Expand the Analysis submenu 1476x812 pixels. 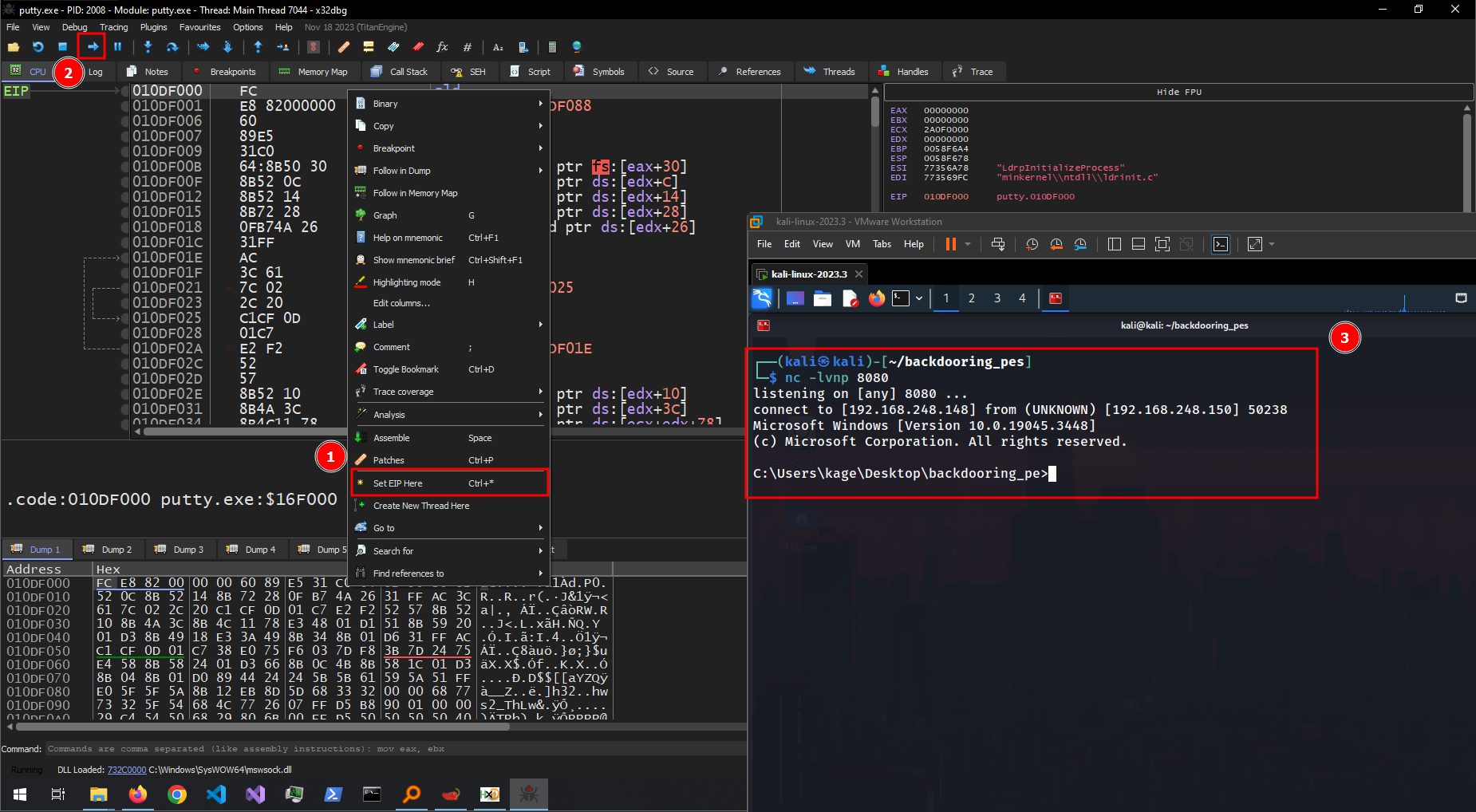pos(451,415)
